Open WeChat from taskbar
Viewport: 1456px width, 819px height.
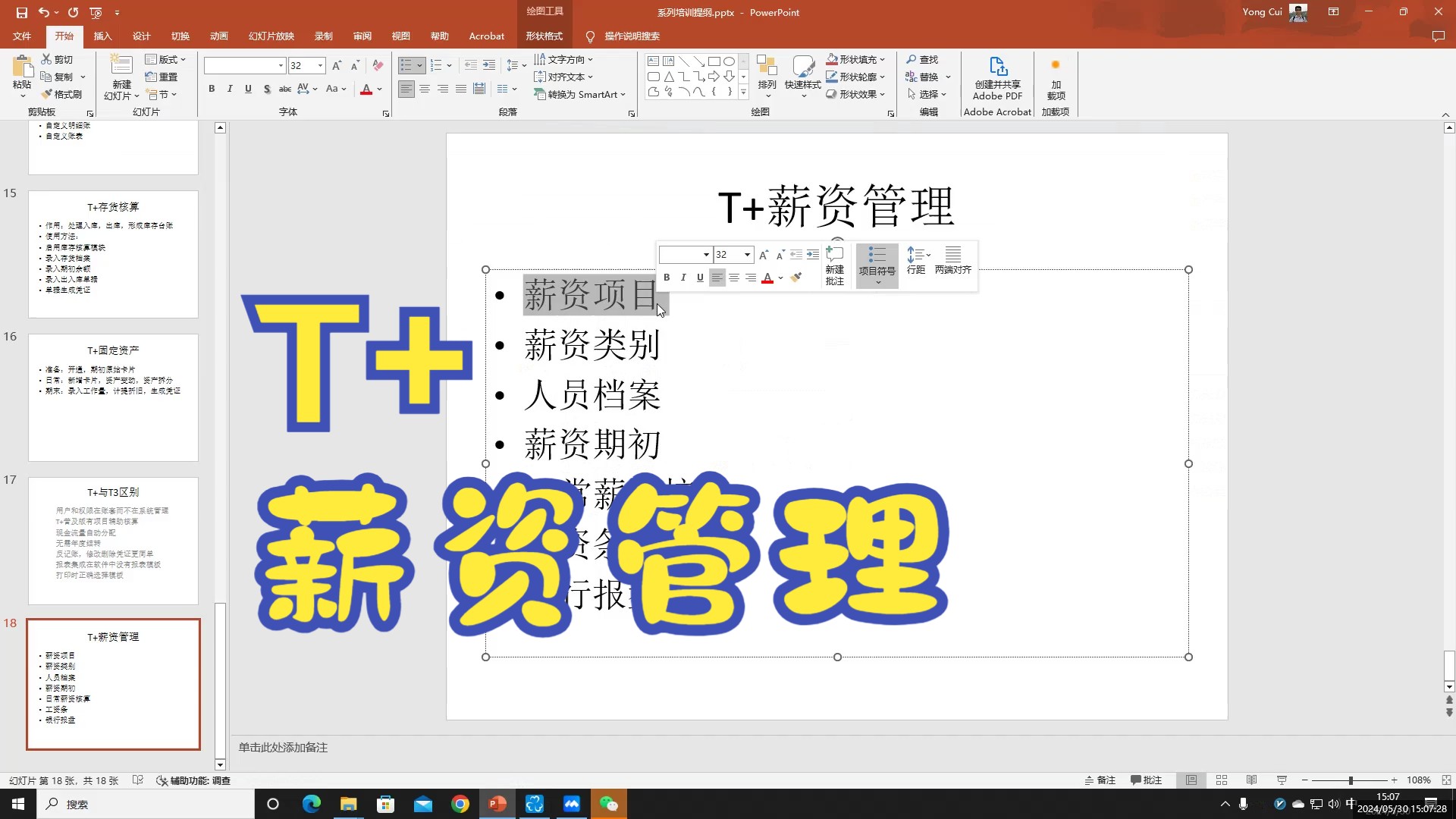tap(609, 804)
